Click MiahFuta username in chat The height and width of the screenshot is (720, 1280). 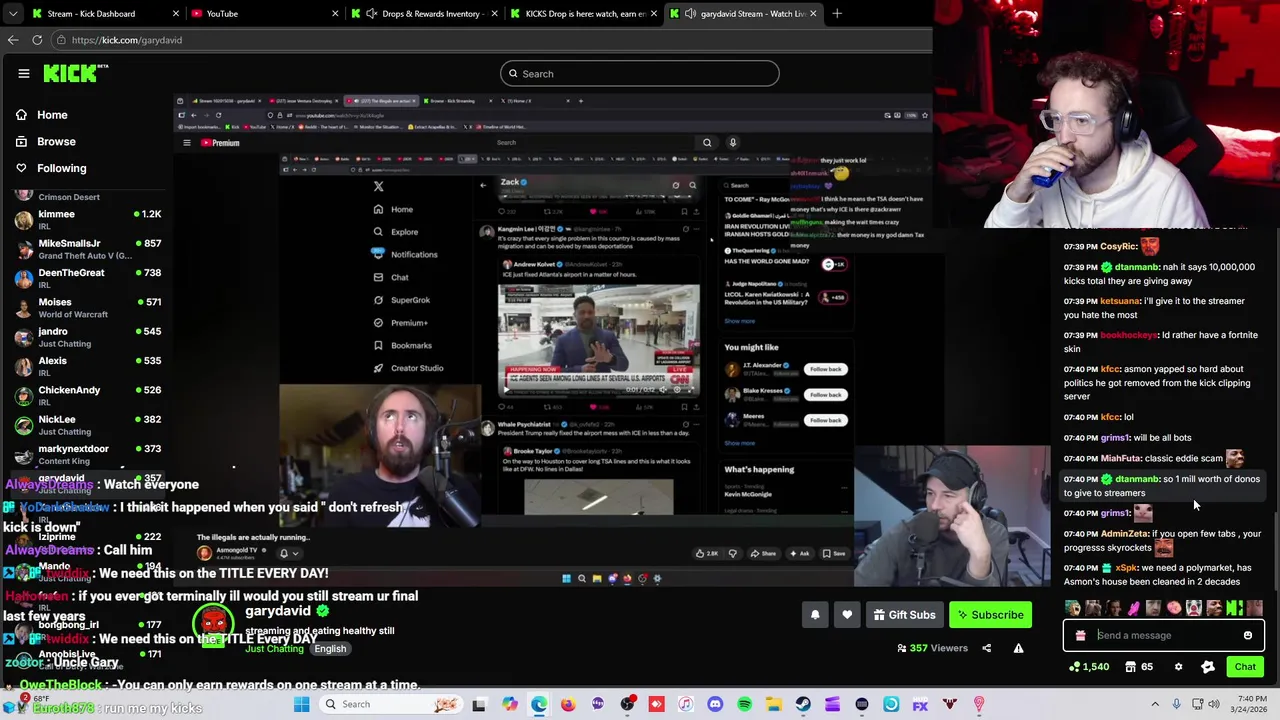(1121, 458)
